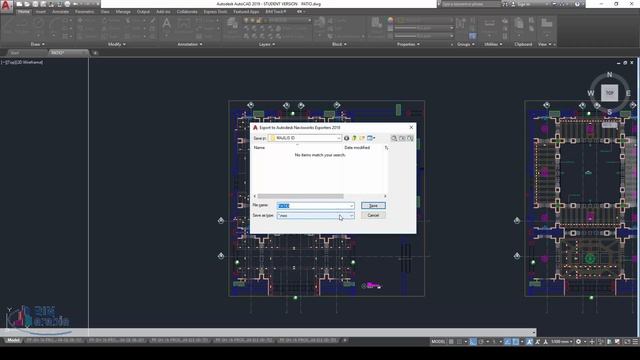Expand the Layers panel
Image resolution: width=640 pixels, height=360 pixels.
pos(267,44)
